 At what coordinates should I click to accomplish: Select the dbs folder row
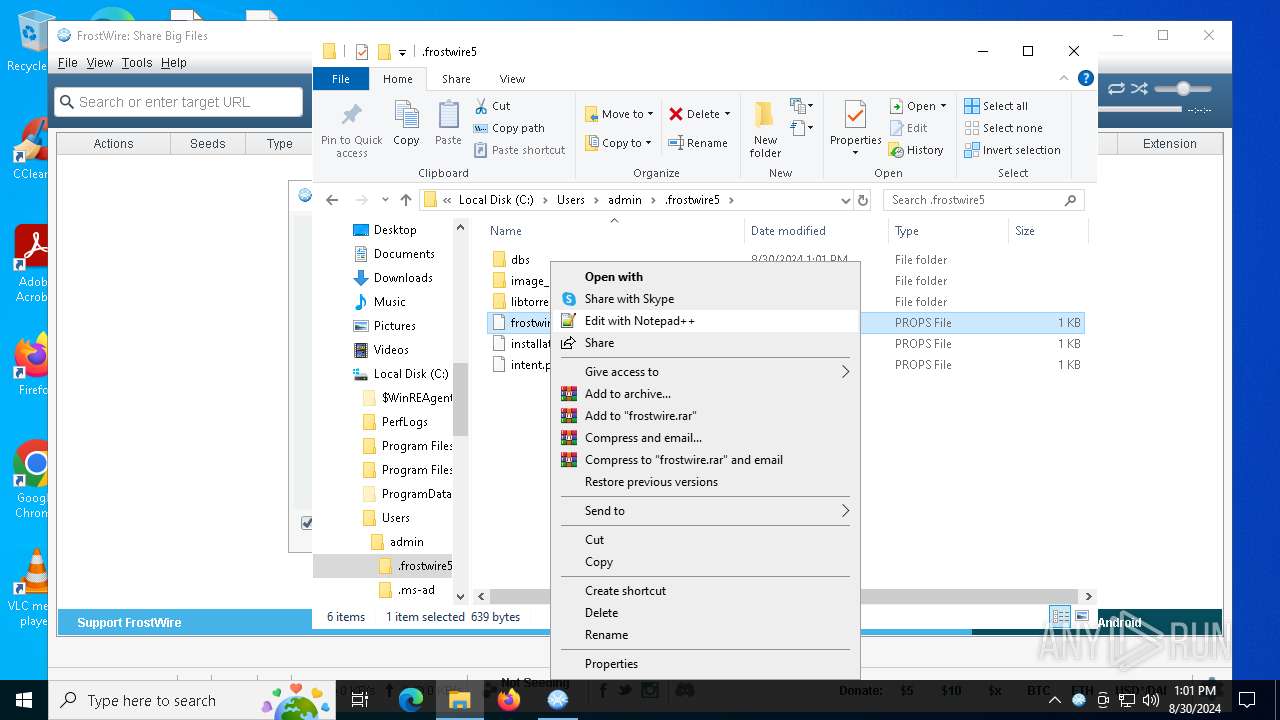pyautogui.click(x=786, y=259)
